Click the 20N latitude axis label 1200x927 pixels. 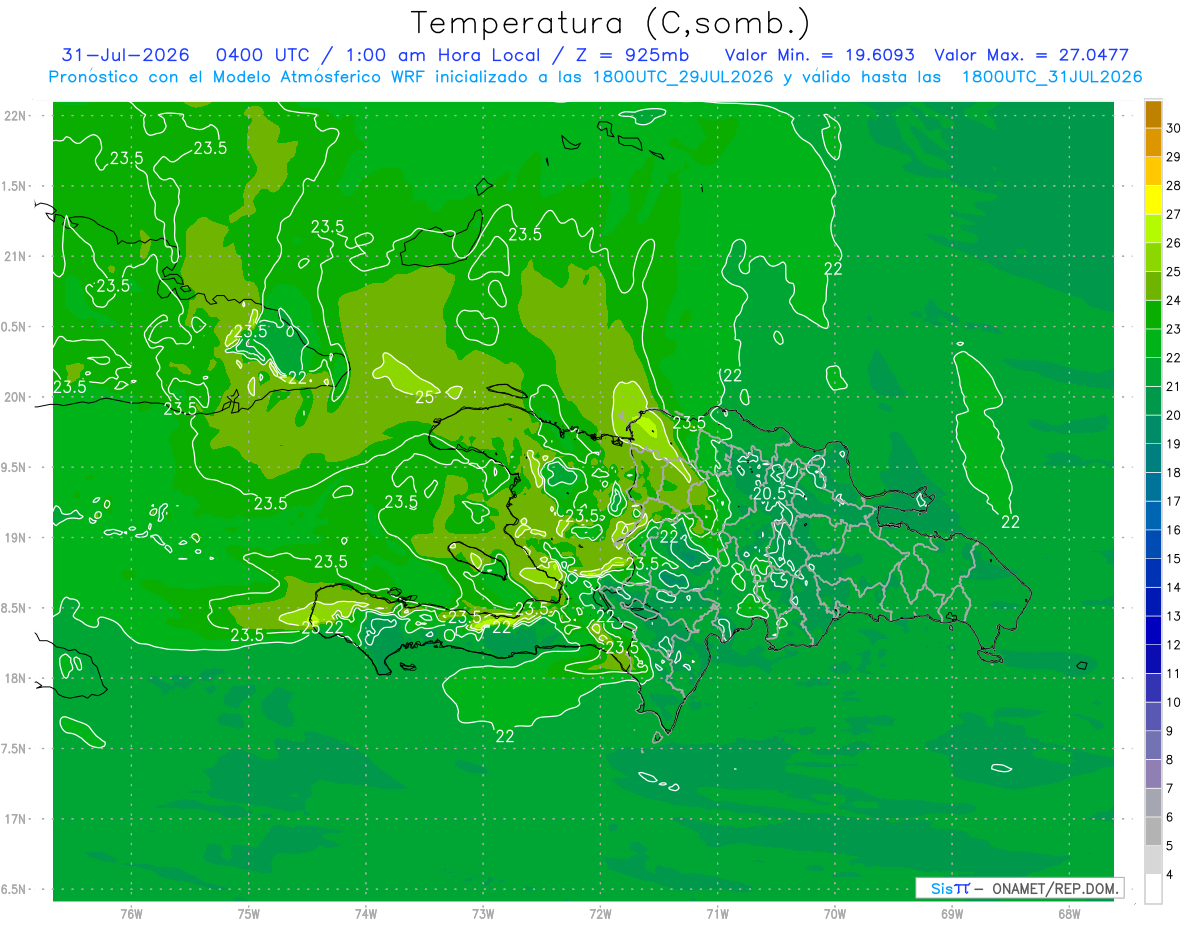pos(15,397)
